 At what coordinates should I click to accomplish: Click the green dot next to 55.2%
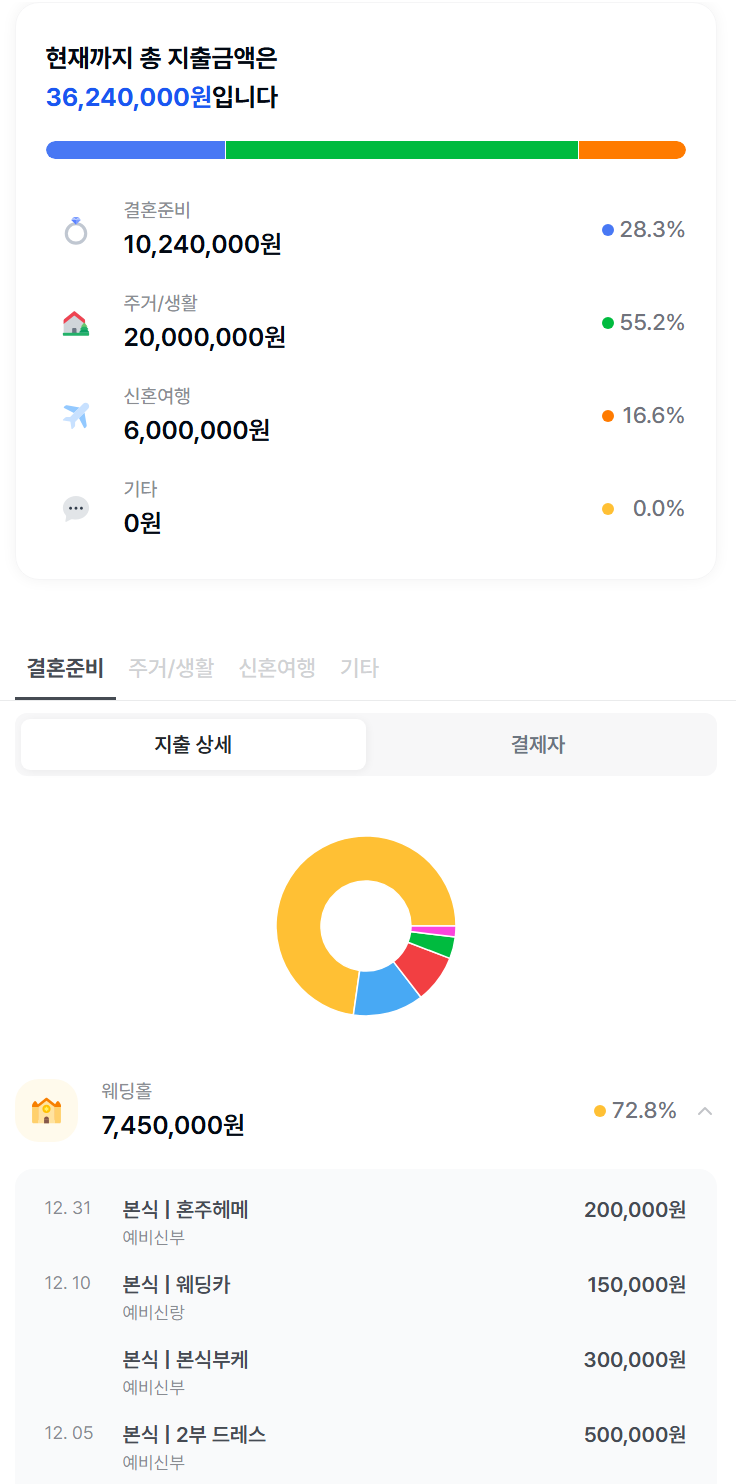click(607, 323)
